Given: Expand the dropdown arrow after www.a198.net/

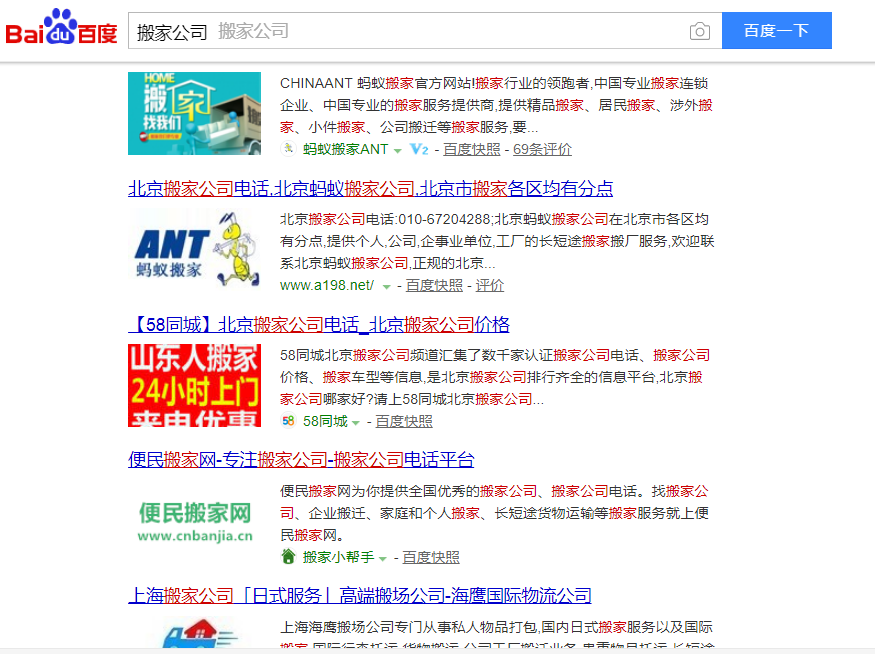Looking at the screenshot, I should 386,287.
